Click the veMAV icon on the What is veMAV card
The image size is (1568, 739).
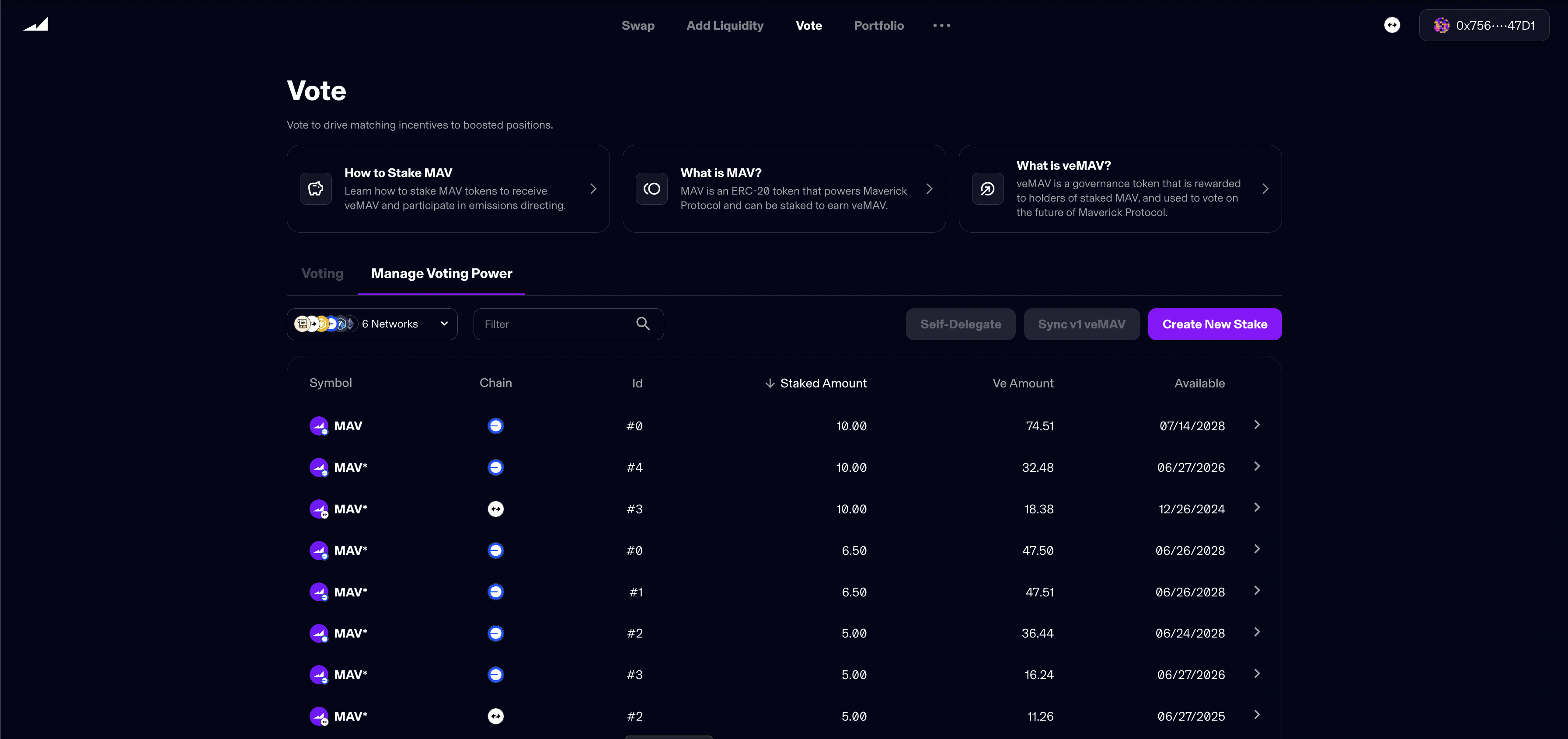coord(987,189)
